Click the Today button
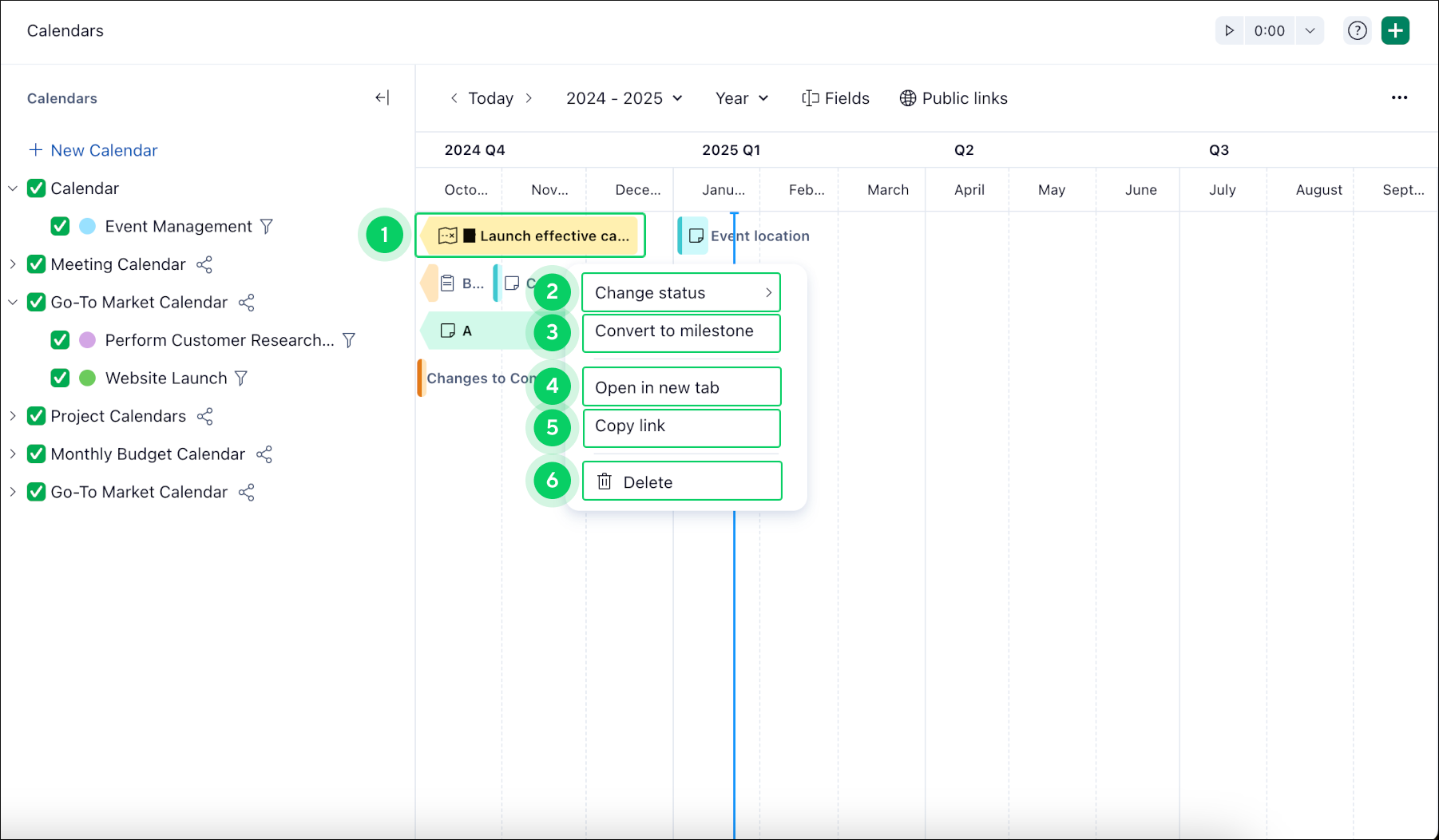The width and height of the screenshot is (1439, 840). tap(490, 97)
